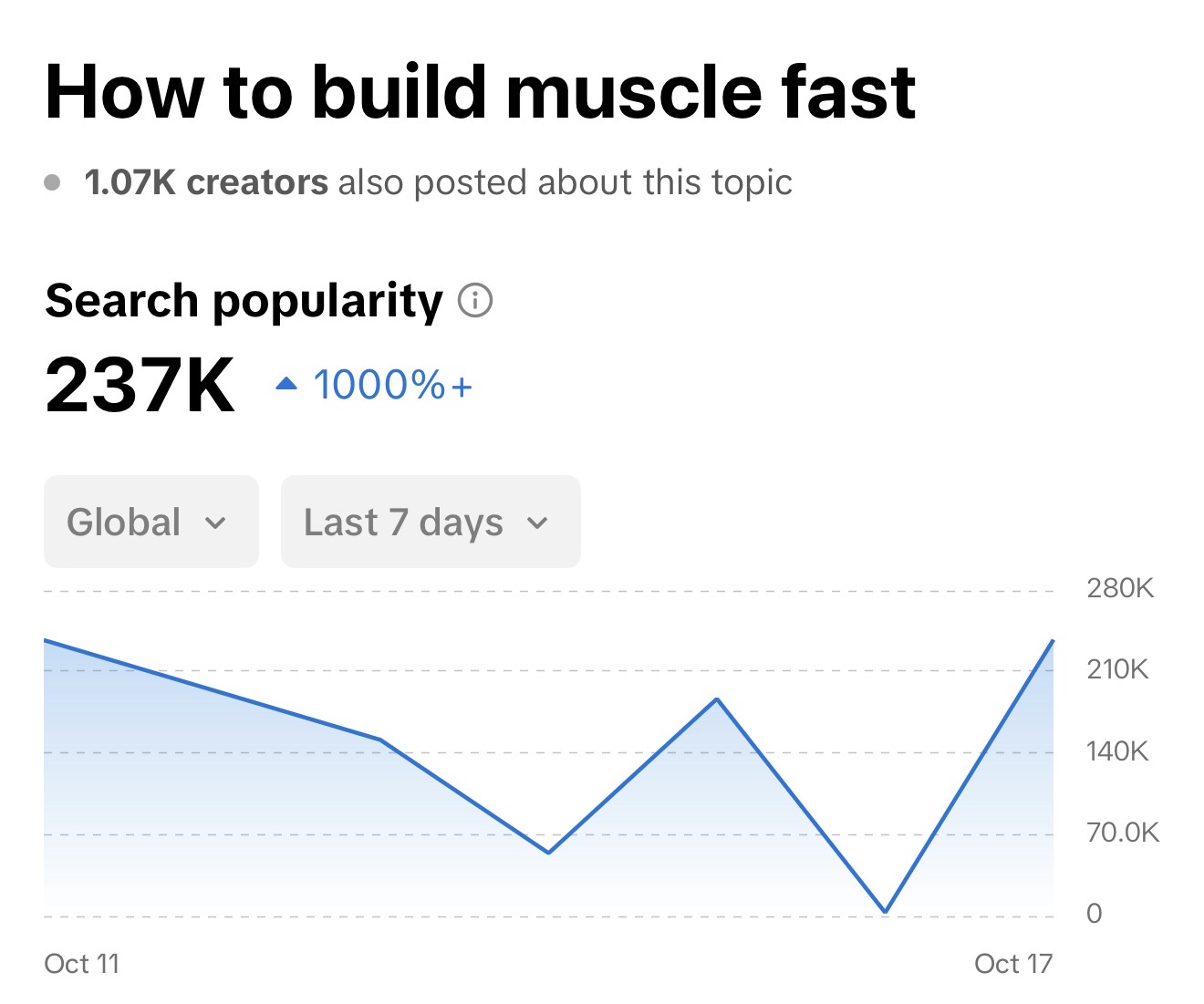This screenshot has height=1004, width=1204.
Task: Click the info icon beside Search popularity
Action: point(477,299)
